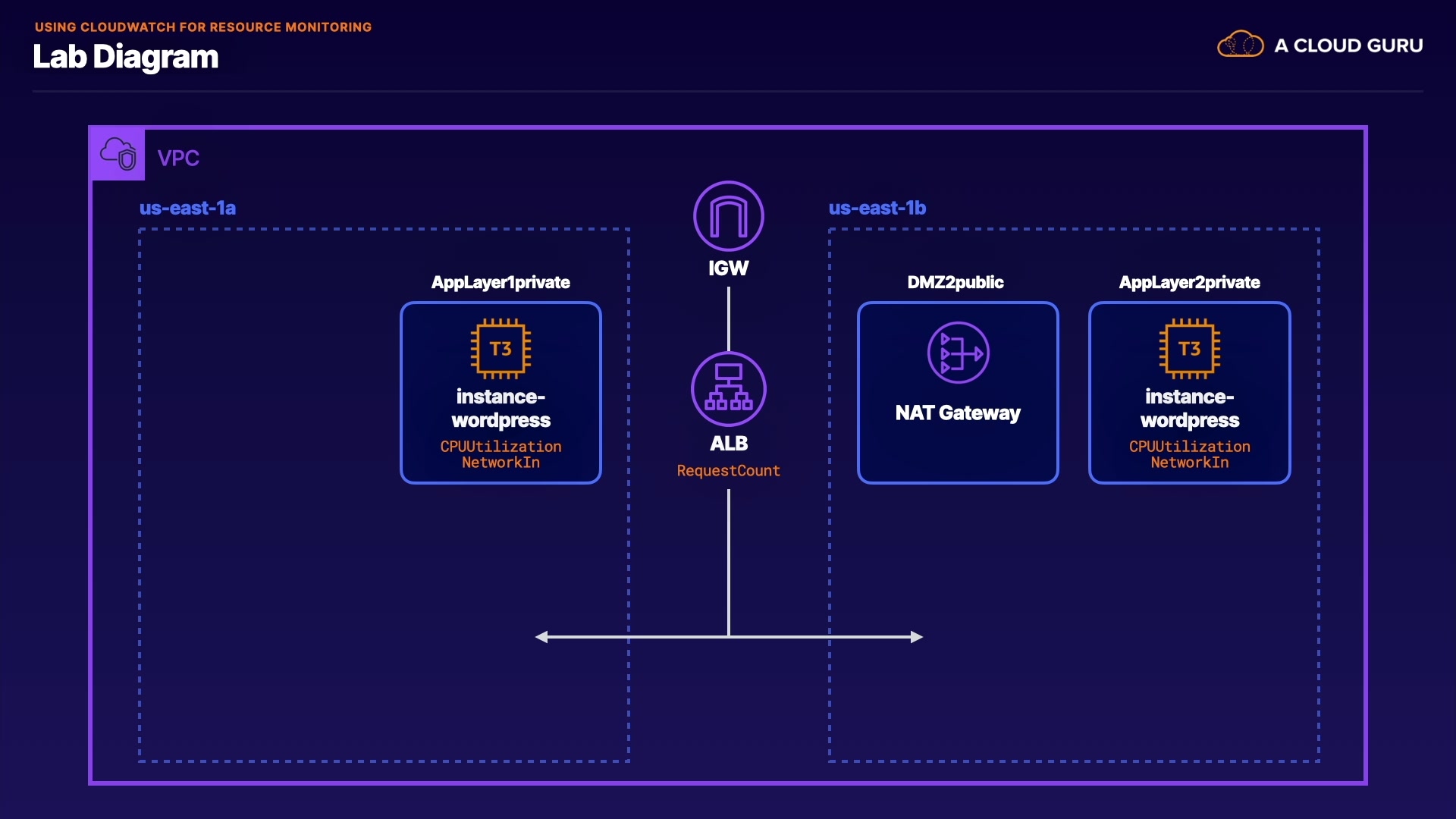Click the IGW internet gateway icon

click(728, 216)
